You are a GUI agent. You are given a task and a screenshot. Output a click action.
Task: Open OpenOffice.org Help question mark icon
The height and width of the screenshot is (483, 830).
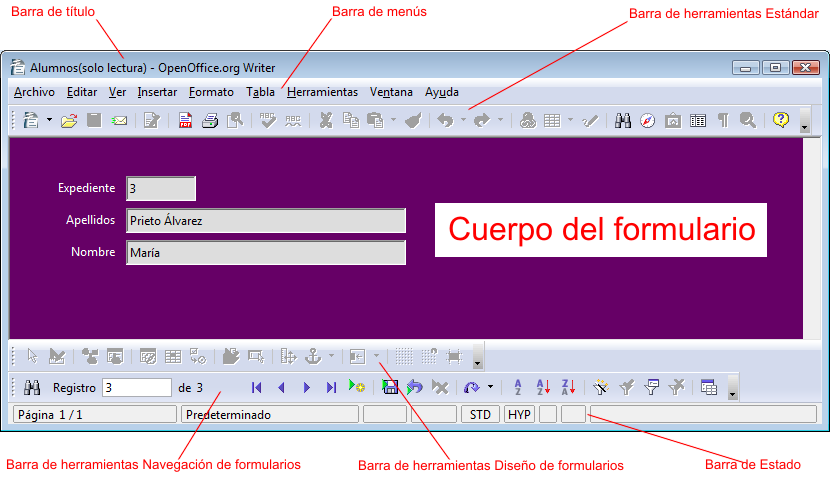click(781, 120)
